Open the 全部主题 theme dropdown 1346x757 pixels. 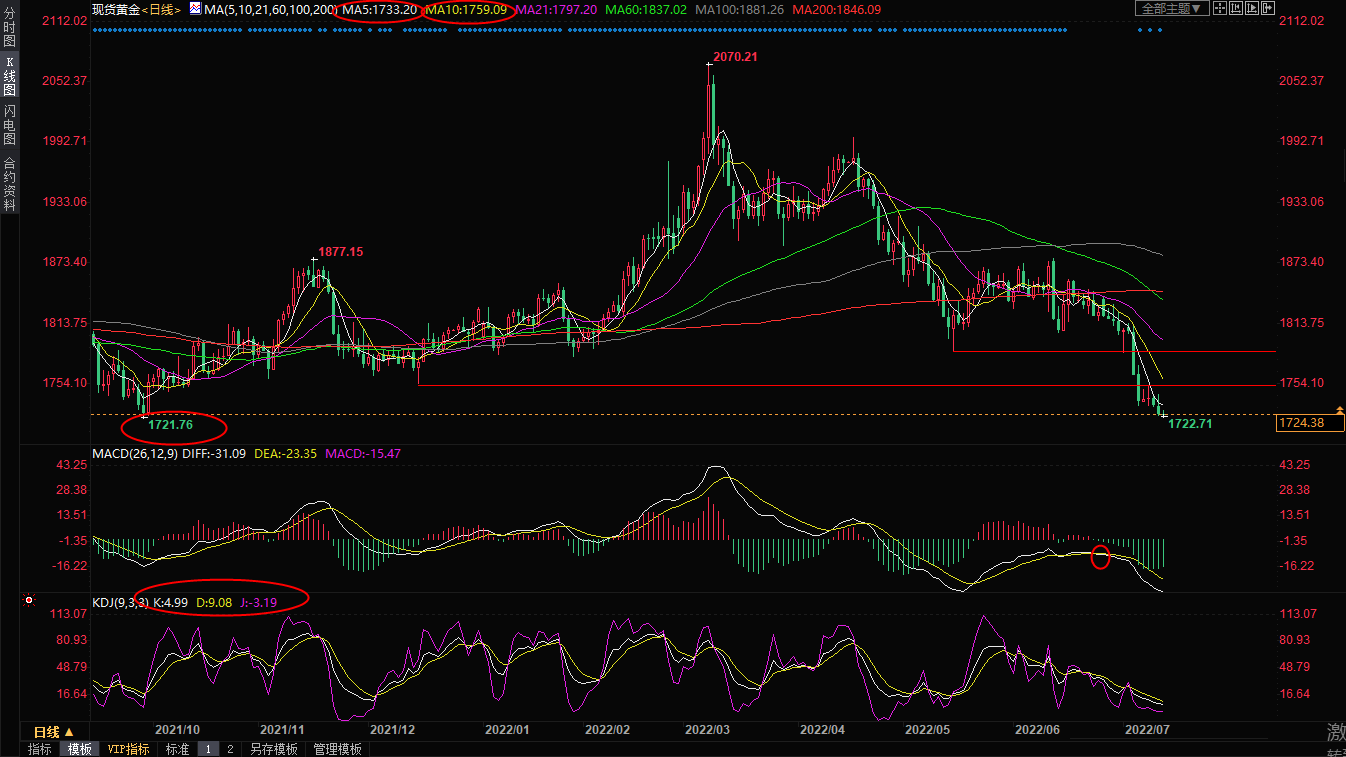1172,9
